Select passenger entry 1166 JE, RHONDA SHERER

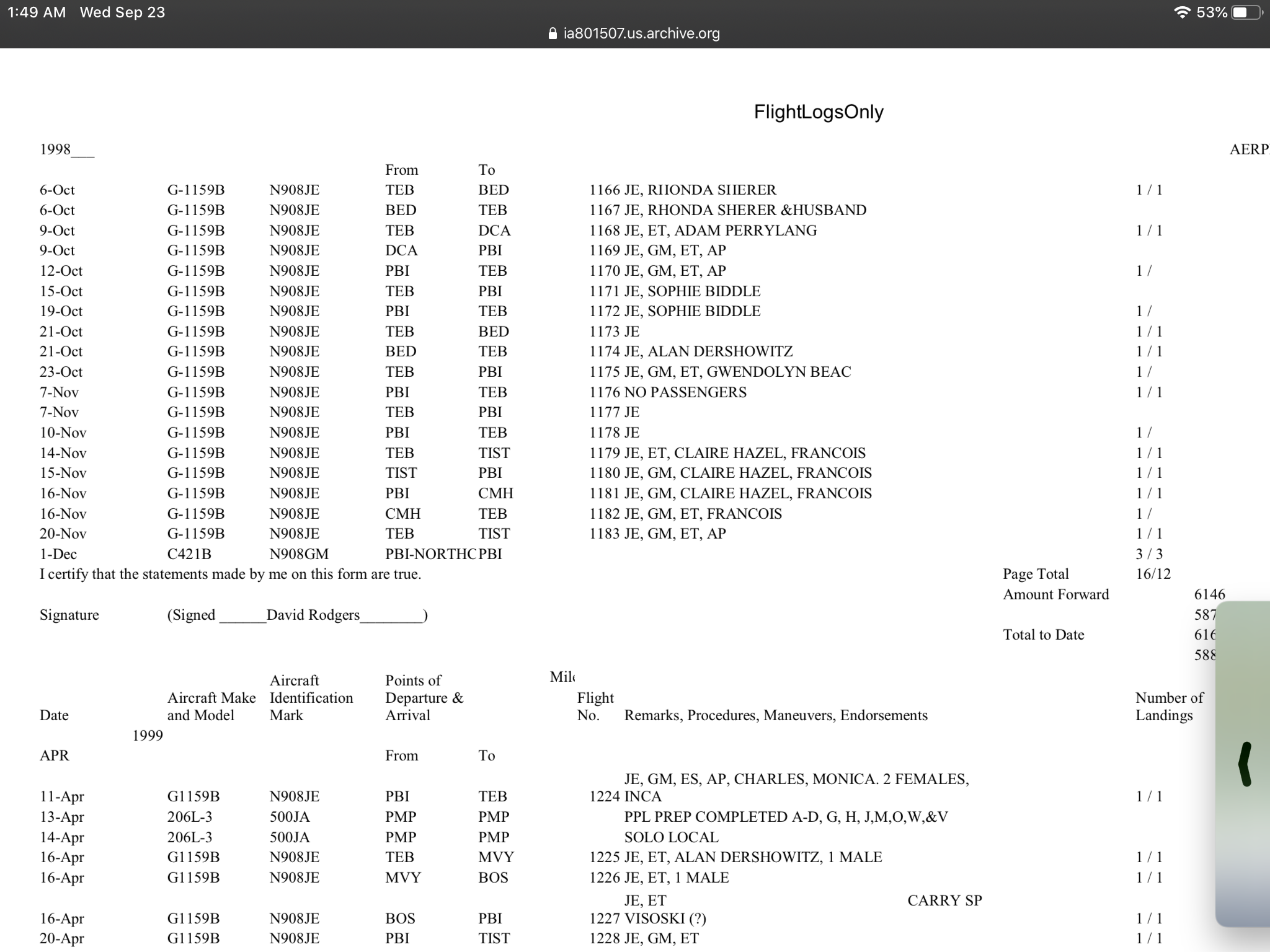point(683,190)
